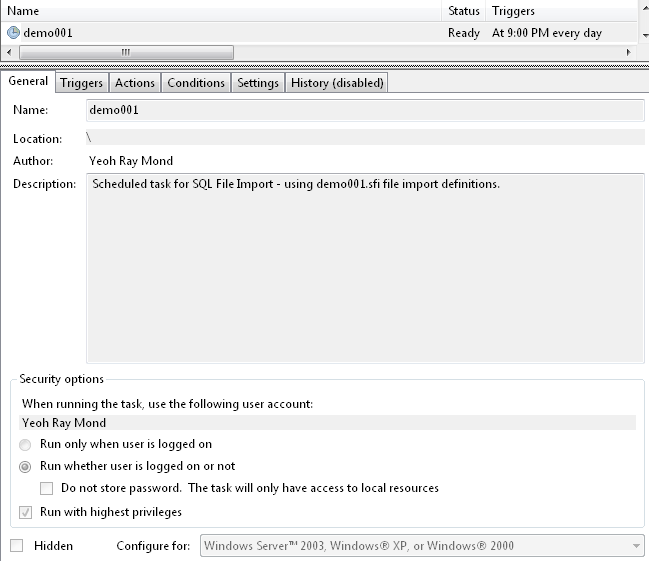Screen dimensions: 649x561
Task: Toggle Run with highest privileges checkbox
Action: 26,512
